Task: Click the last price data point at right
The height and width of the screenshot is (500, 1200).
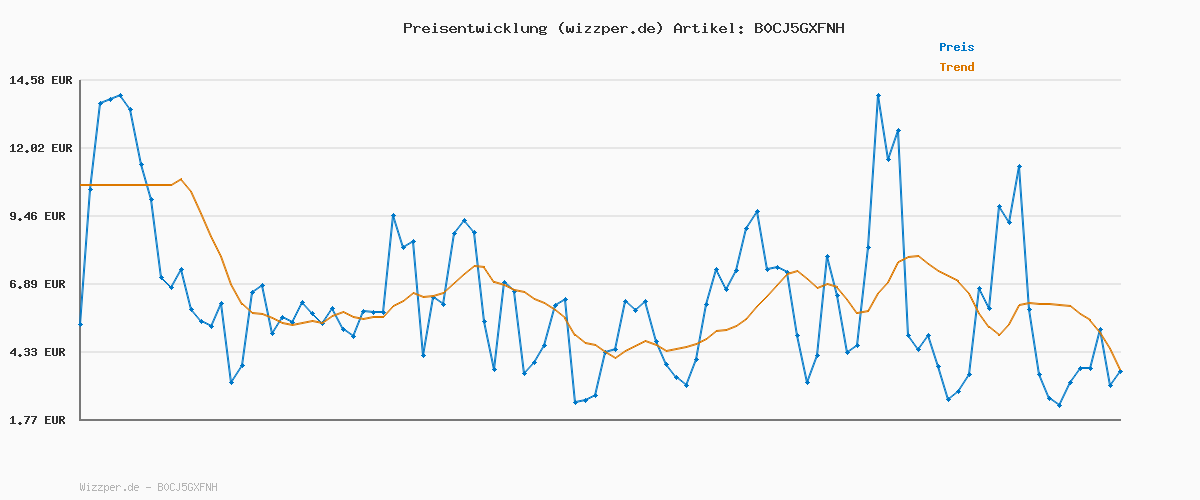Action: 1120,372
